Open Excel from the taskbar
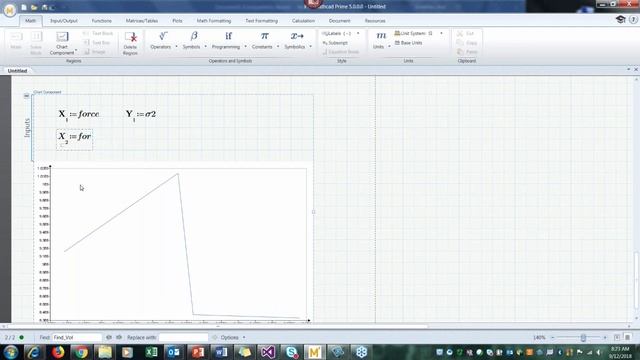Screen dimensions: 640x360 click(151, 352)
